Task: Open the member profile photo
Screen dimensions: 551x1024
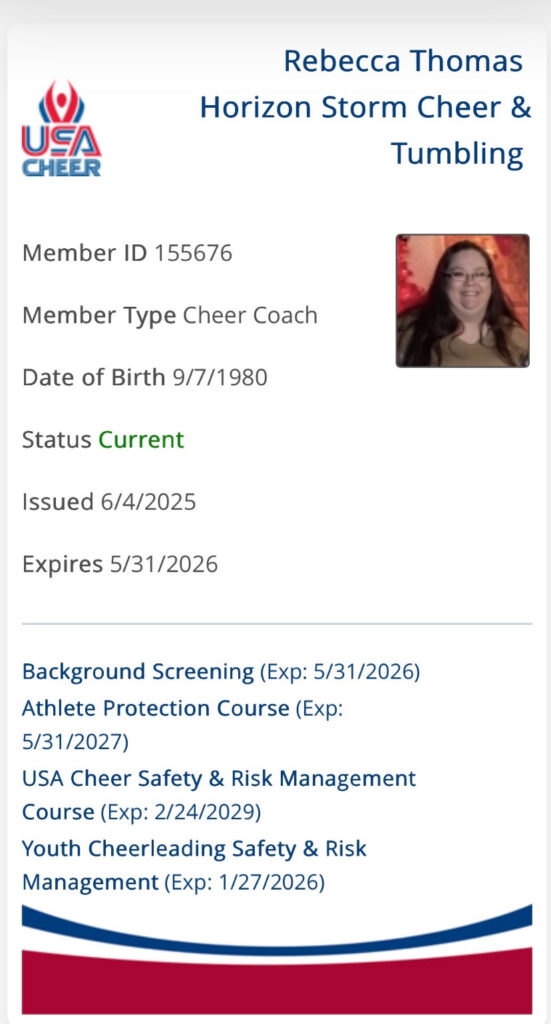Action: [463, 300]
